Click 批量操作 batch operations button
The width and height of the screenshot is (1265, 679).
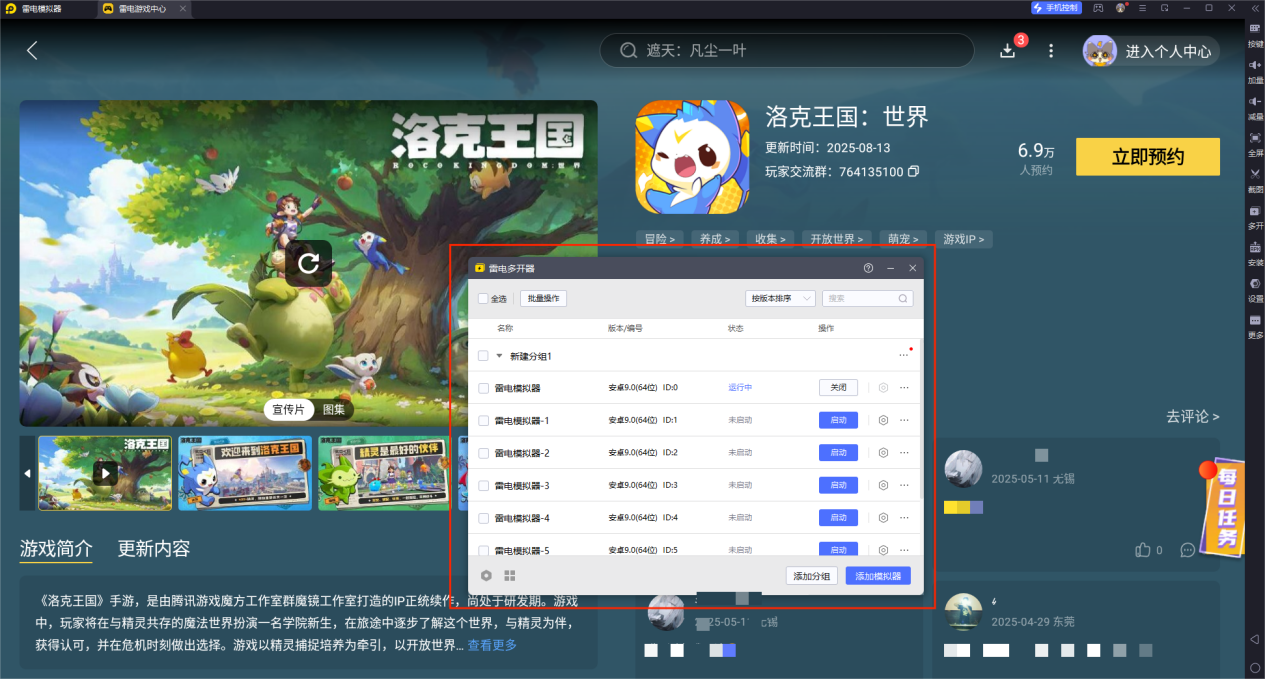[x=543, y=299]
